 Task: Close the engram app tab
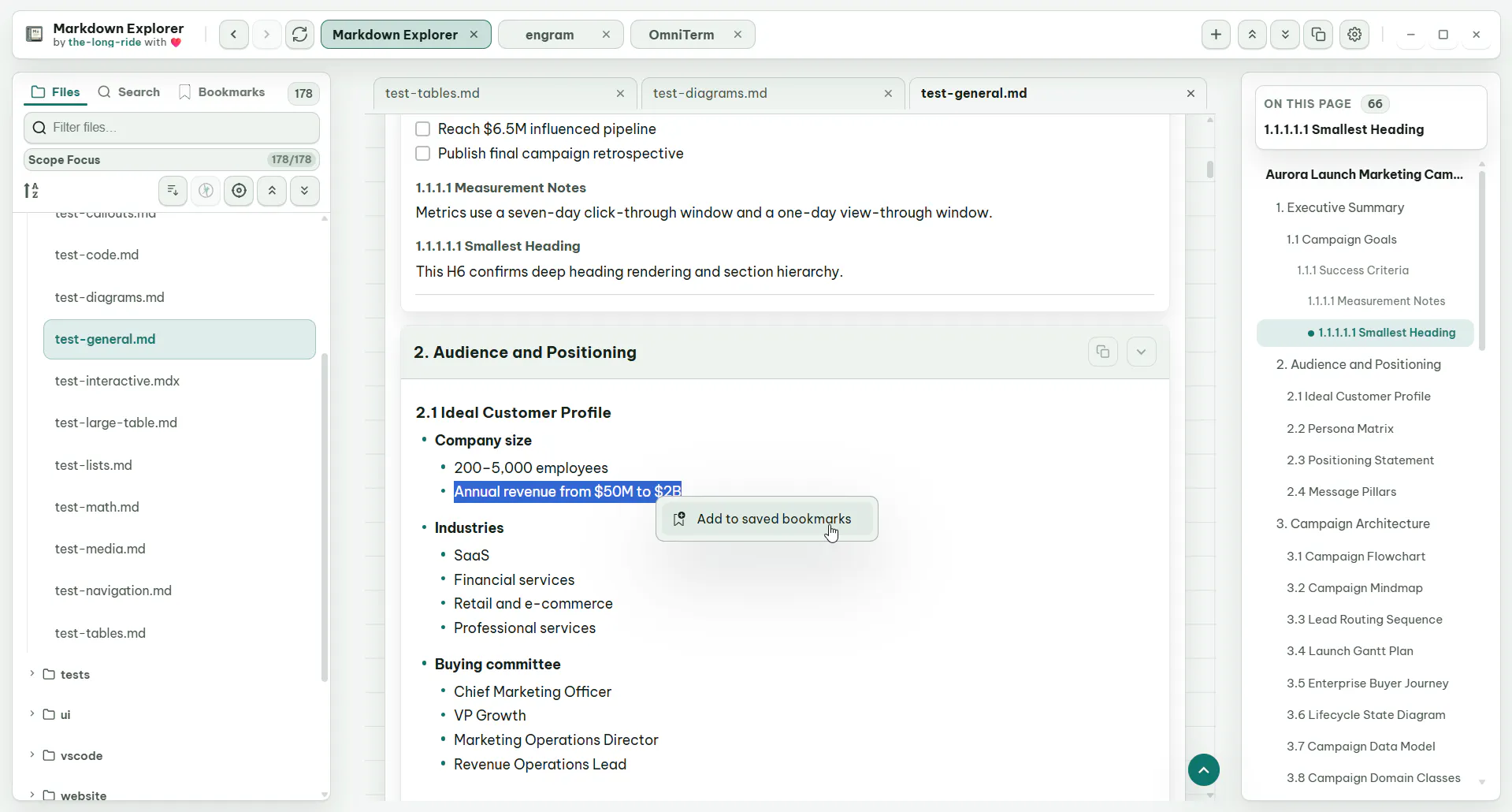pos(606,35)
